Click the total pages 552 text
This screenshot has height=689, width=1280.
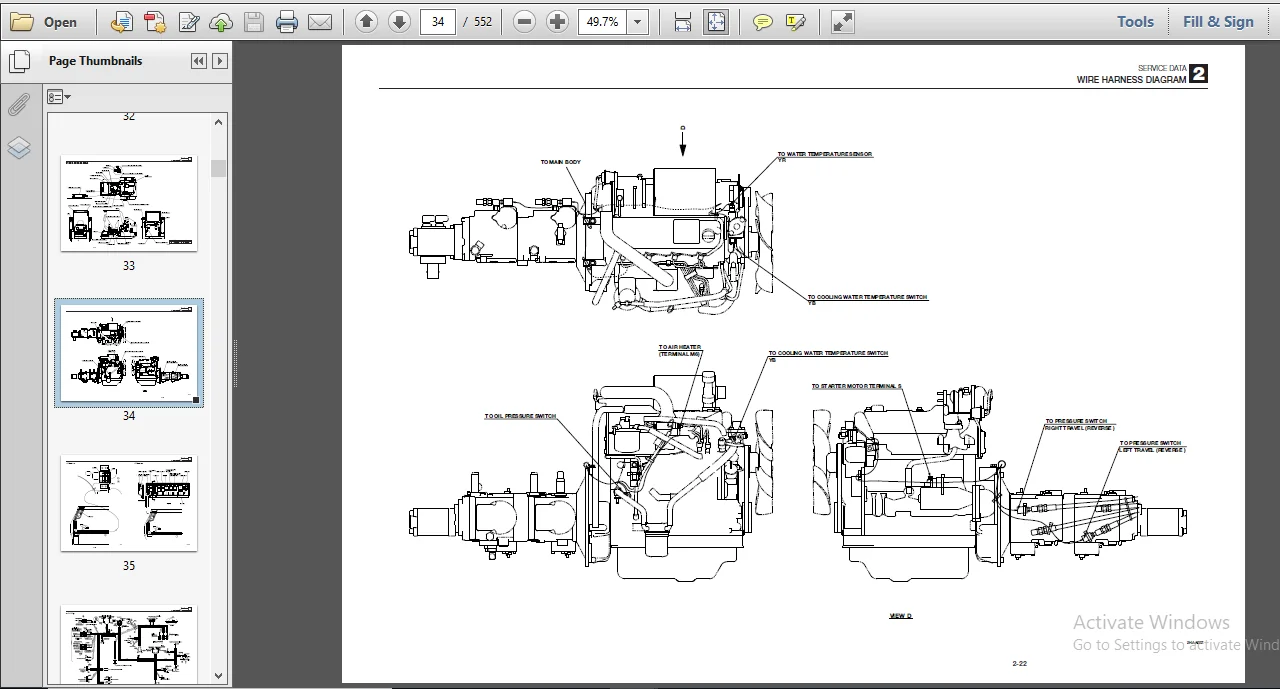coord(483,21)
